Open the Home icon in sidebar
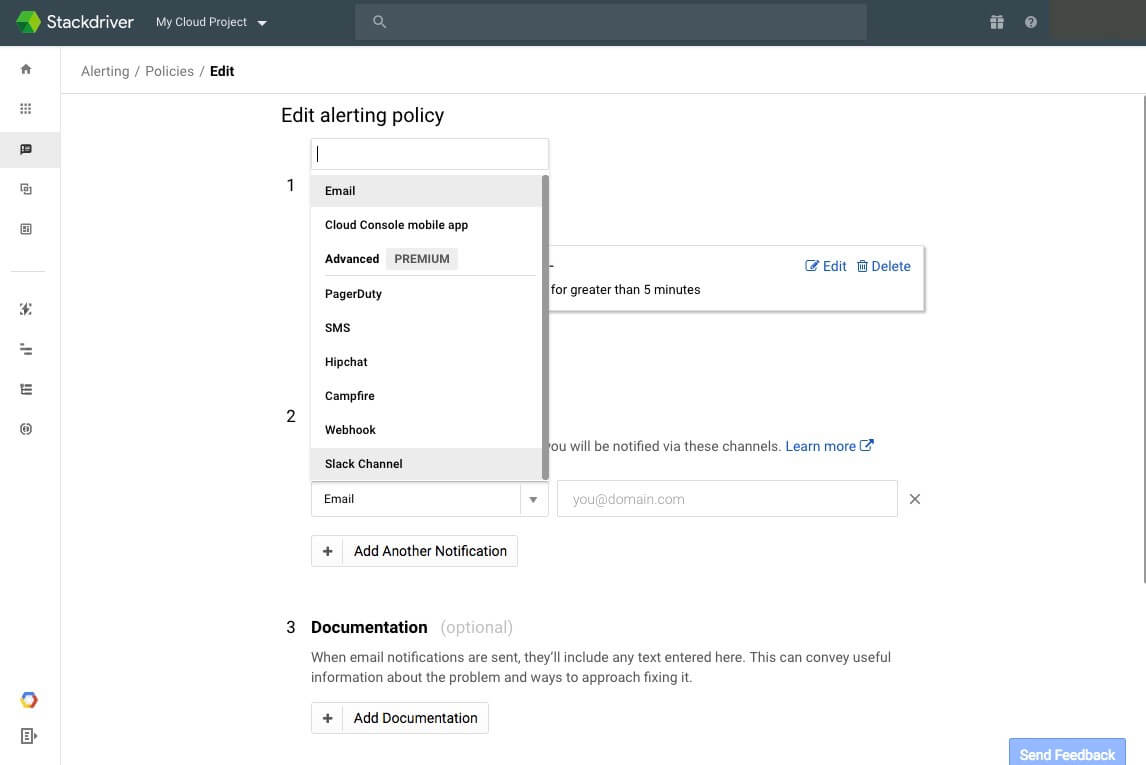 tap(26, 69)
